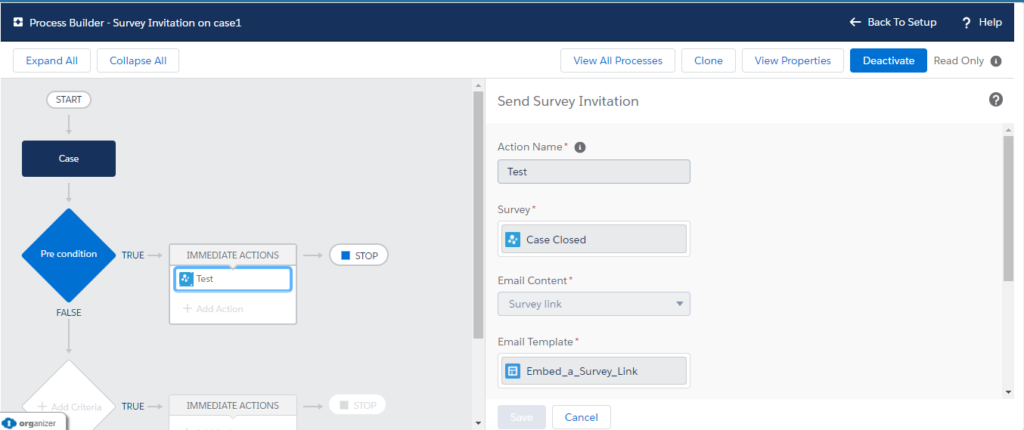
Task: Click the panel help icon beside Send Survey Invitation
Action: click(995, 99)
